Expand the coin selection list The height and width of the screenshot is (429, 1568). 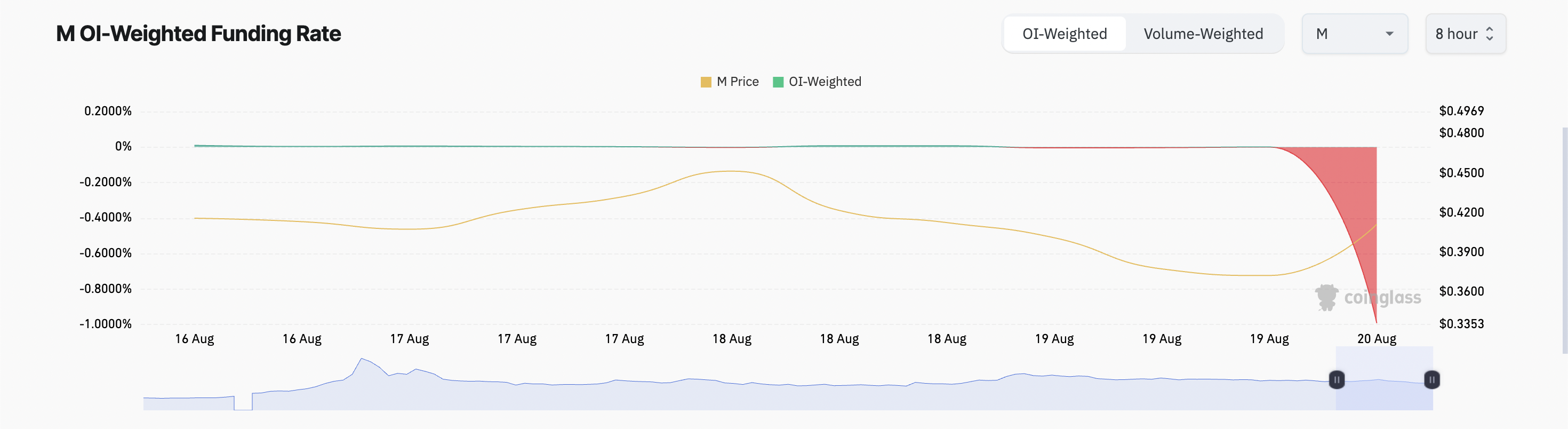1354,34
